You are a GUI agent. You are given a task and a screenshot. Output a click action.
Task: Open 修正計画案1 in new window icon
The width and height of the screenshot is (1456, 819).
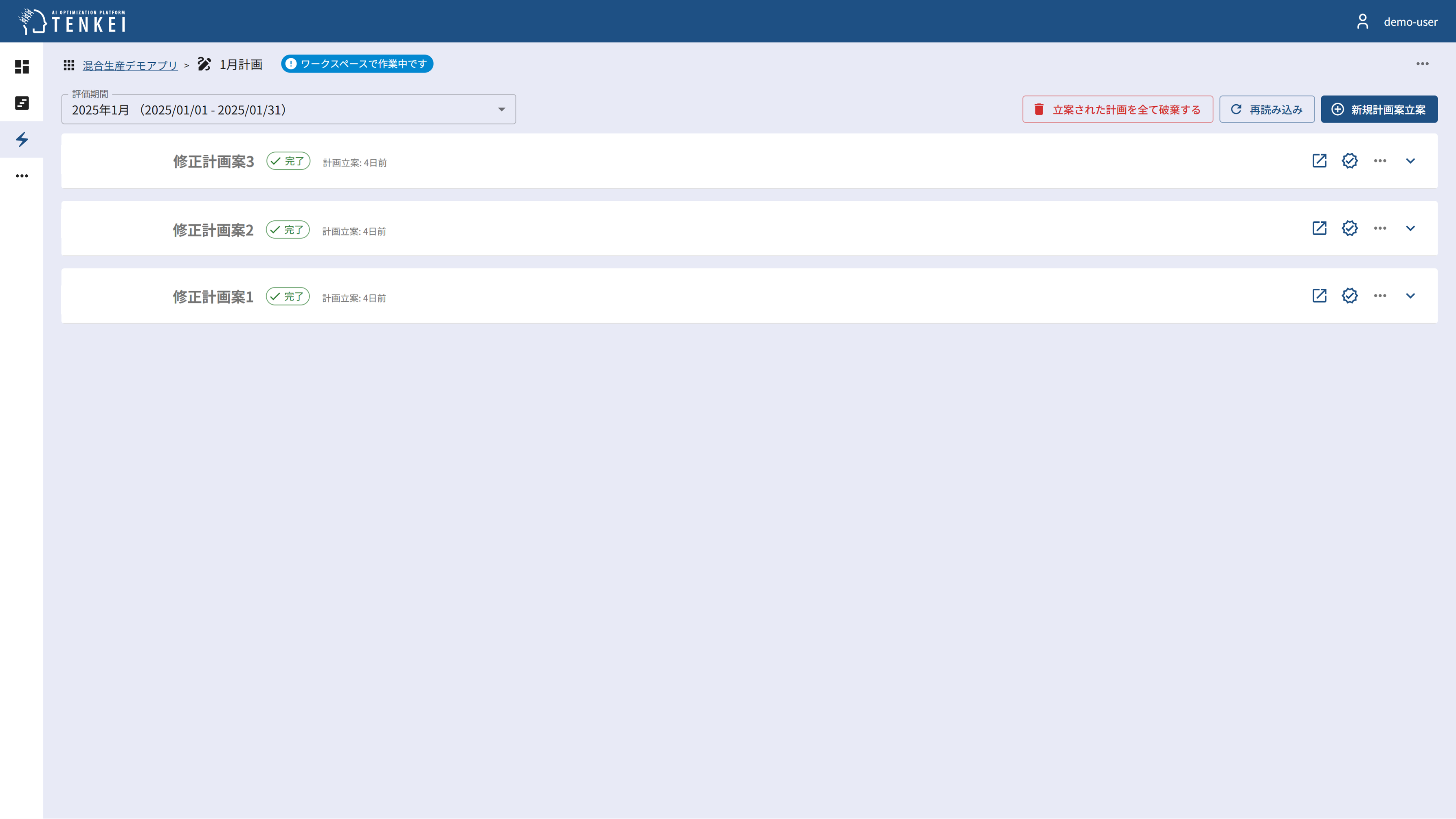tap(1319, 296)
